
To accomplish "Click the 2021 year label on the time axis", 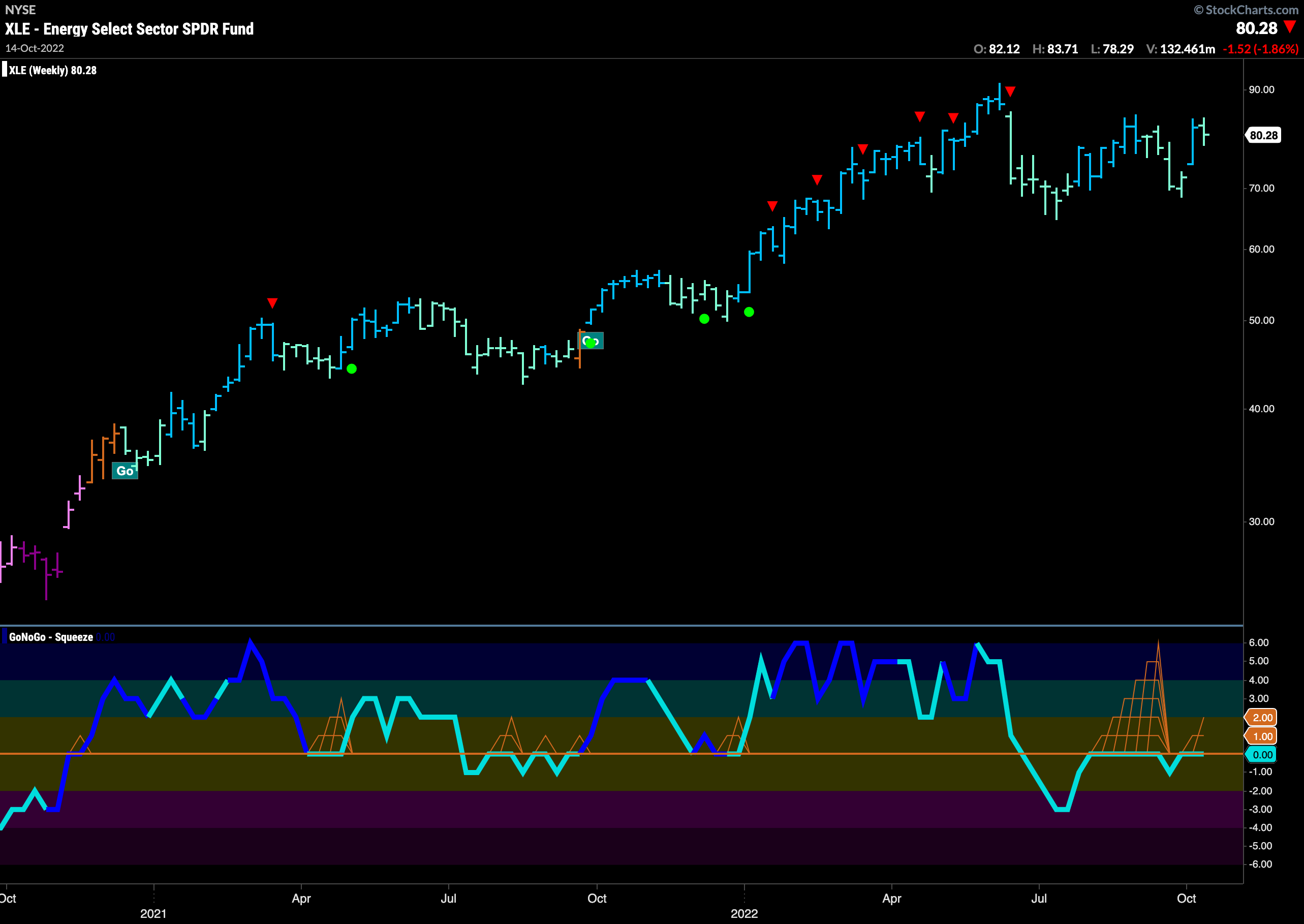I will (153, 913).
